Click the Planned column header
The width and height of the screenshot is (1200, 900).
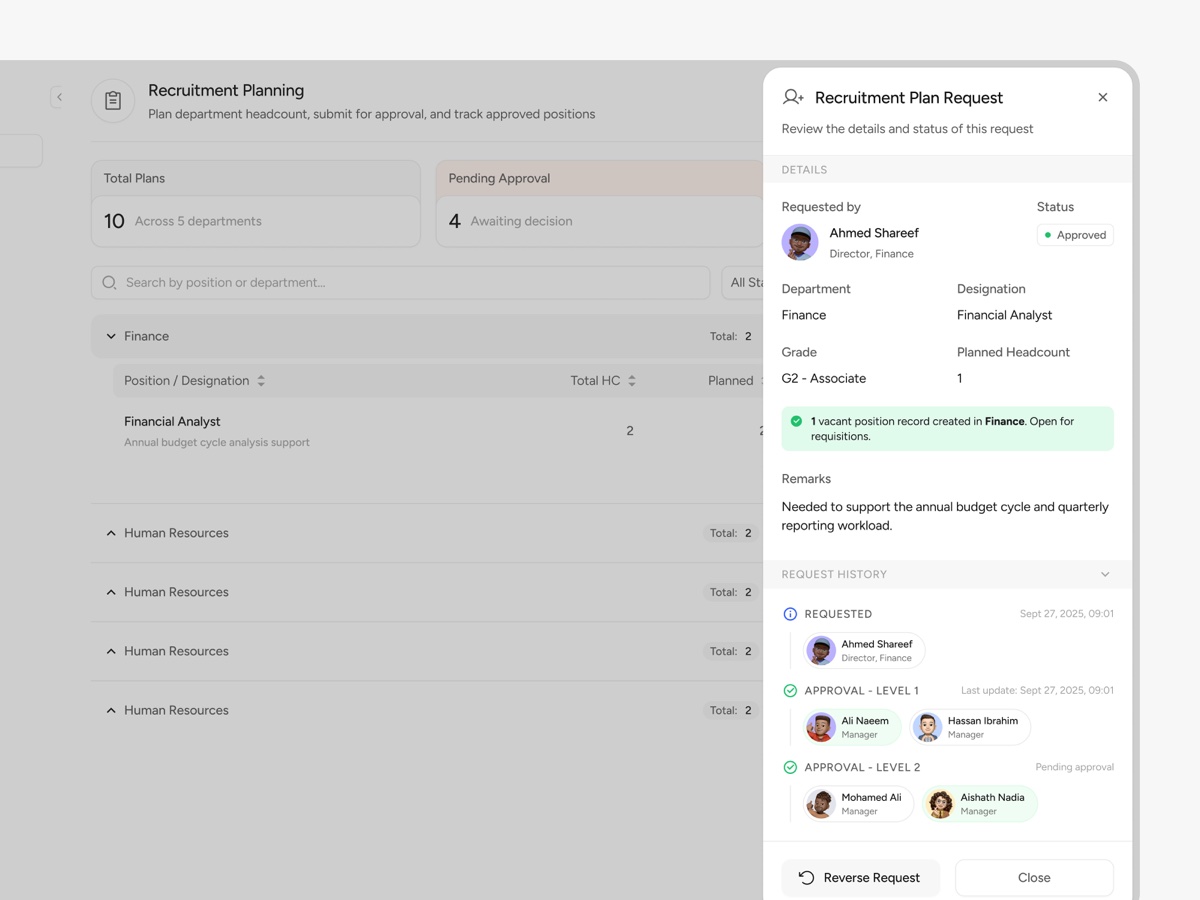click(731, 381)
